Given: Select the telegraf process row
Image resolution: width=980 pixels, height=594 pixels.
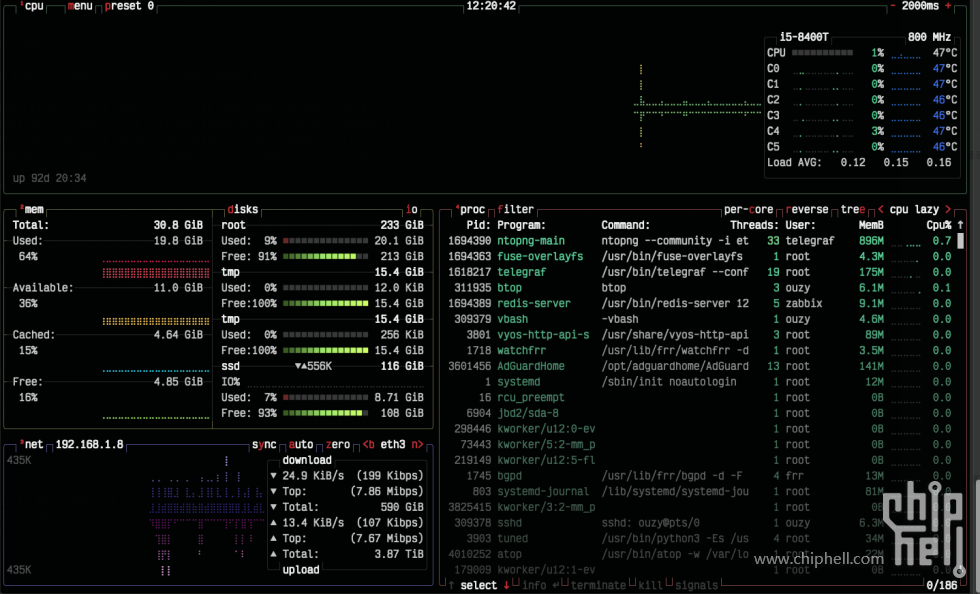Looking at the screenshot, I should pos(699,272).
